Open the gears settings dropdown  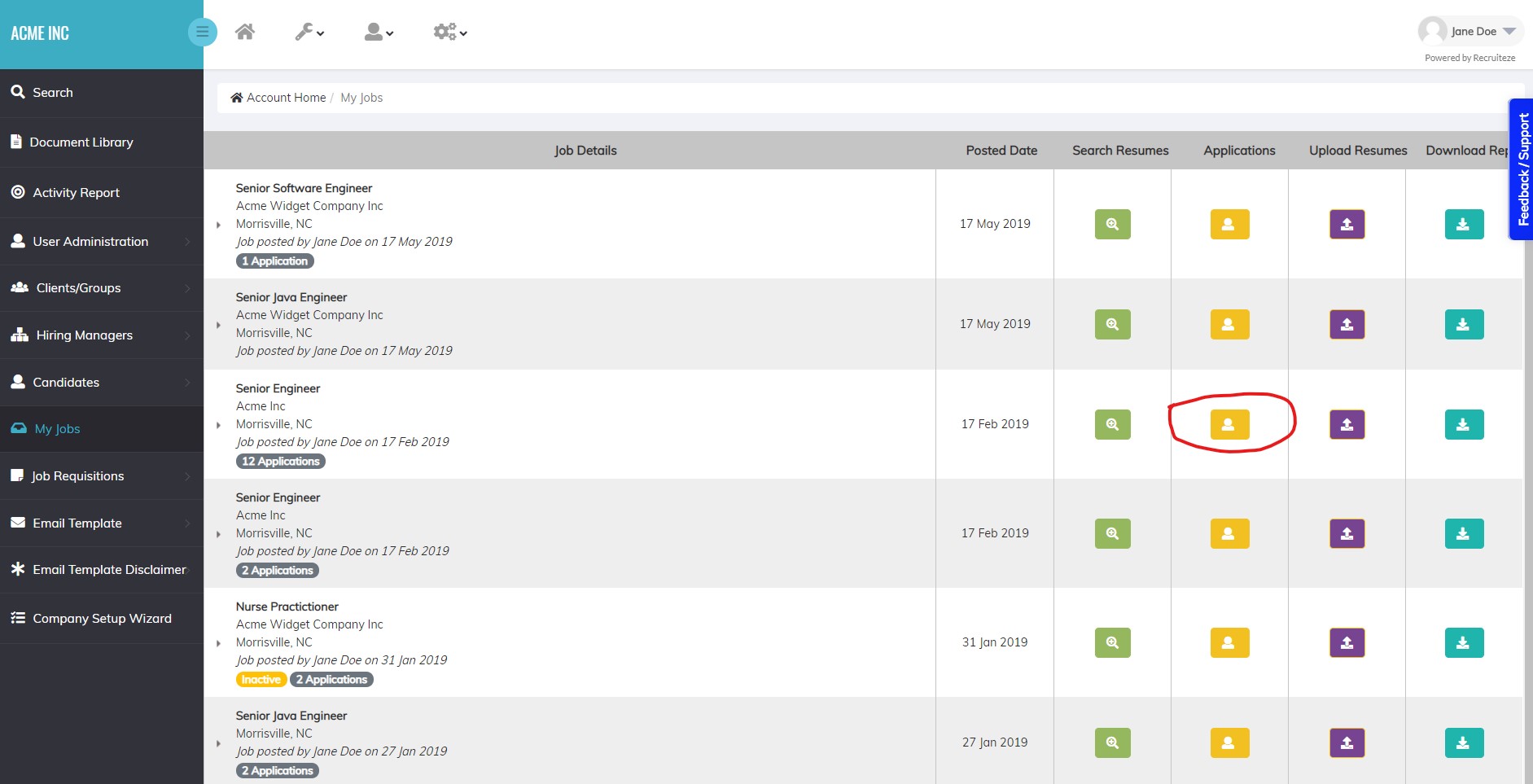449,33
